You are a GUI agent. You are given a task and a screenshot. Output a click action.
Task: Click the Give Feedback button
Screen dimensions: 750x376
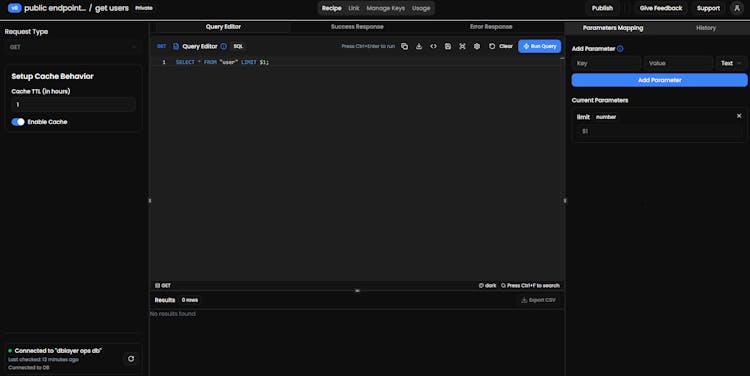pos(661,8)
